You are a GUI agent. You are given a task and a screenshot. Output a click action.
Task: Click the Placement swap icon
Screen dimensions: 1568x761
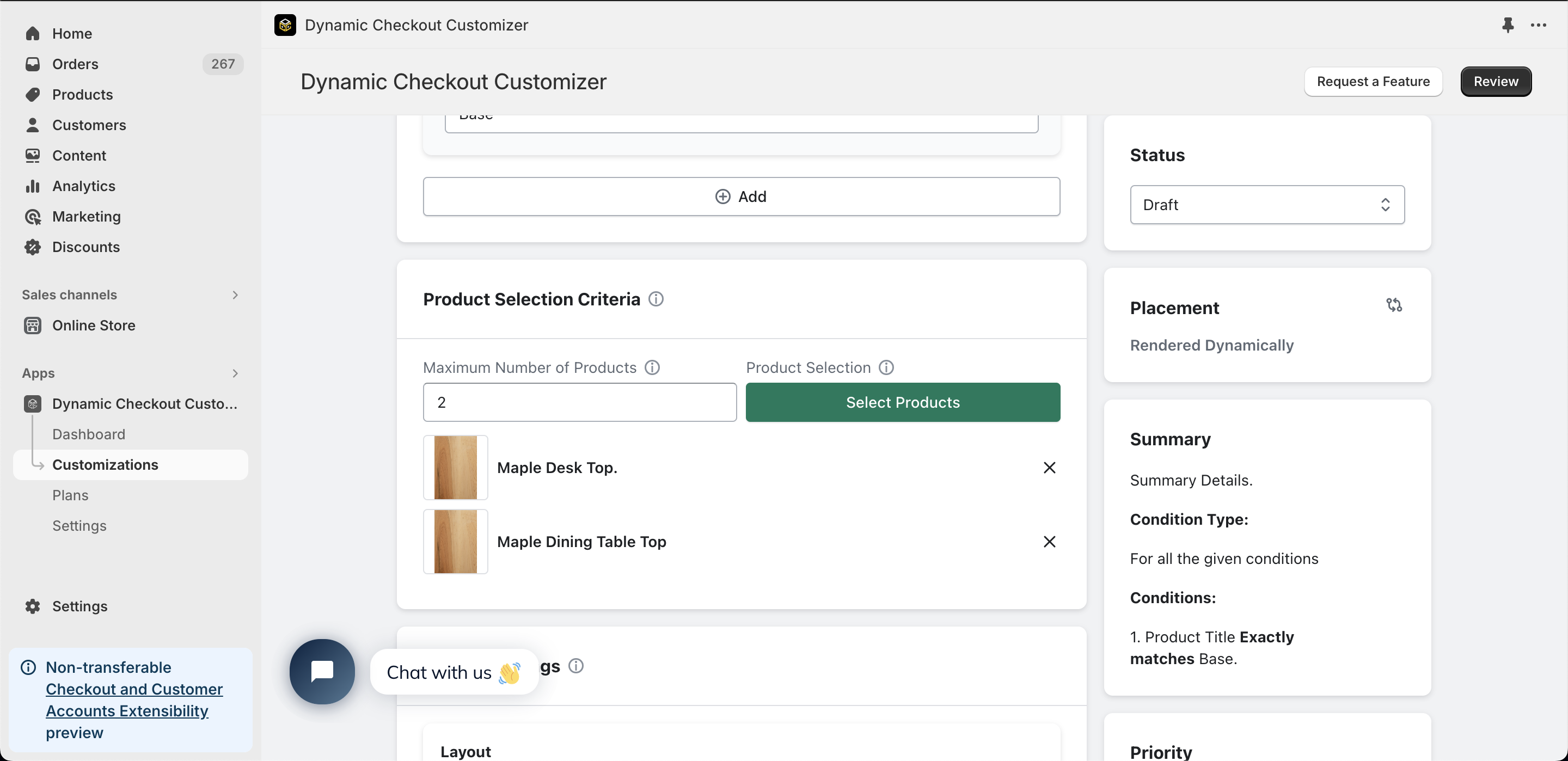pos(1394,304)
